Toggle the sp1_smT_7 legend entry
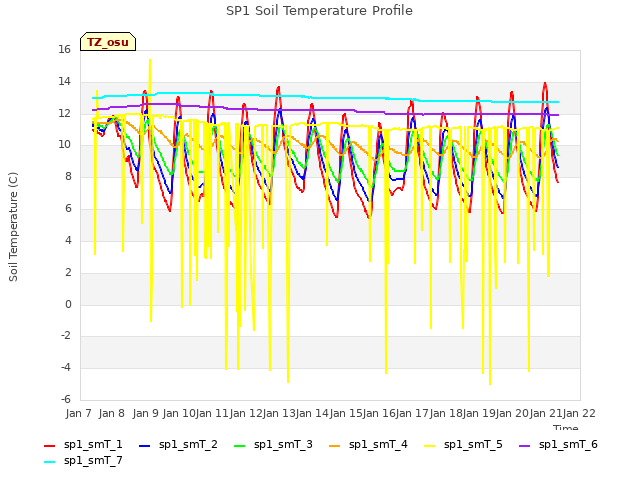Image resolution: width=640 pixels, height=480 pixels. pyautogui.click(x=83, y=460)
